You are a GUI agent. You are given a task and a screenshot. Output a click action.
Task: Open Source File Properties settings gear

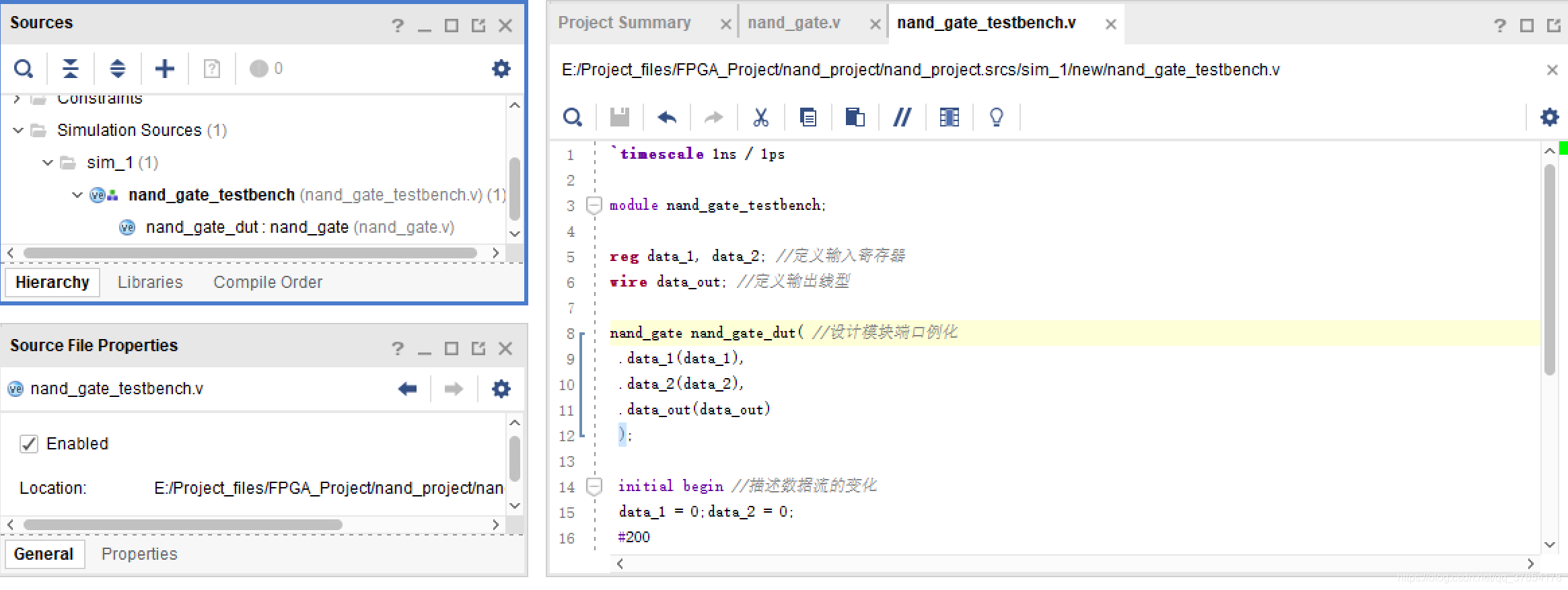pos(501,389)
